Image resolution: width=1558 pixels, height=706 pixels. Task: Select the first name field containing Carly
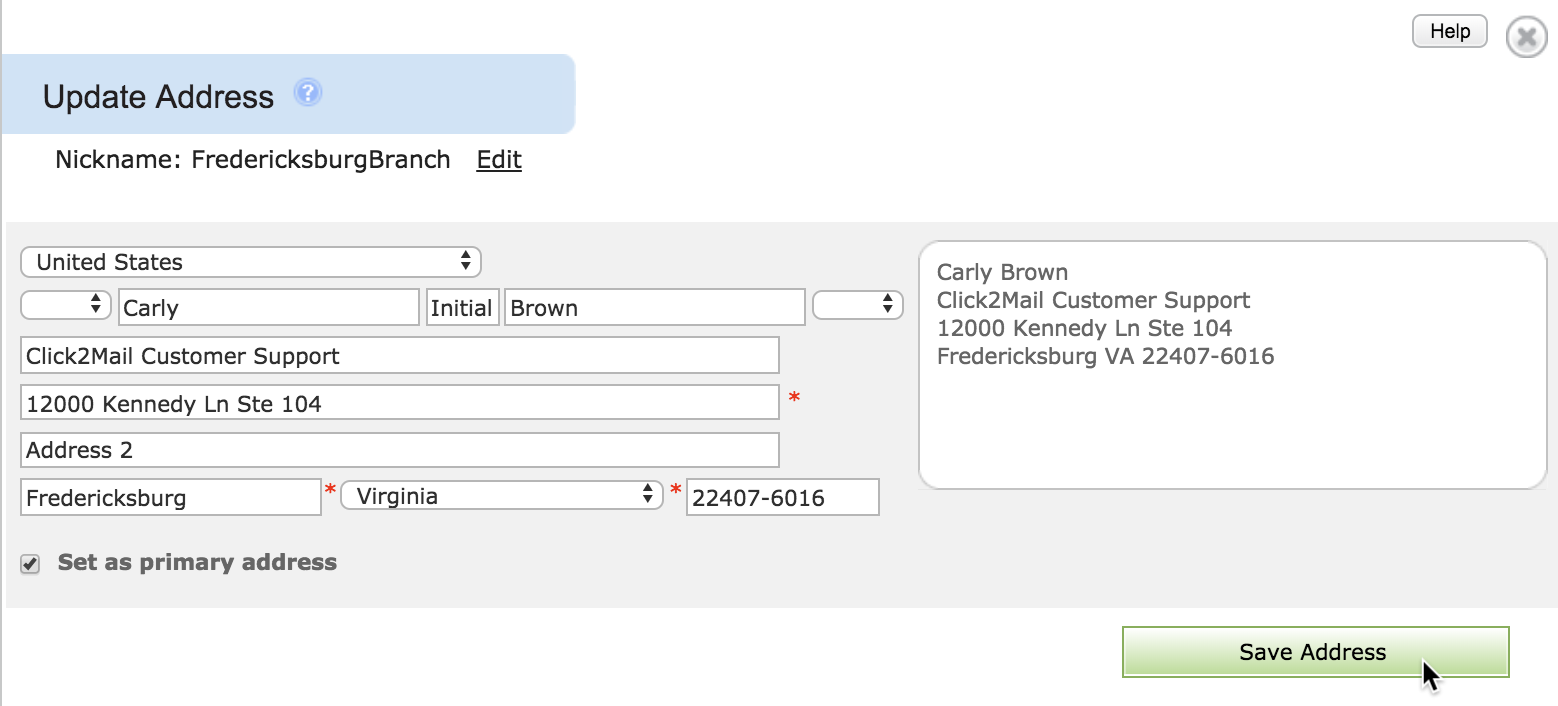pos(269,308)
